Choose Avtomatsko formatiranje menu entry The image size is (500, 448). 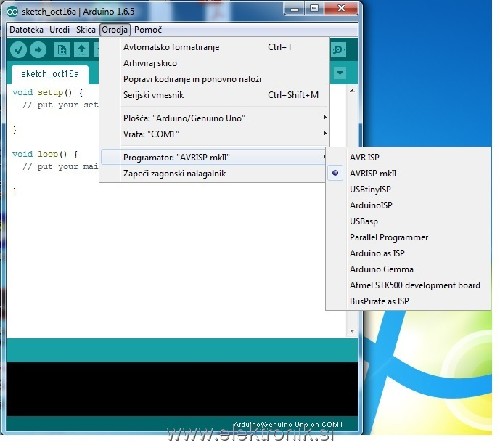coord(214,47)
